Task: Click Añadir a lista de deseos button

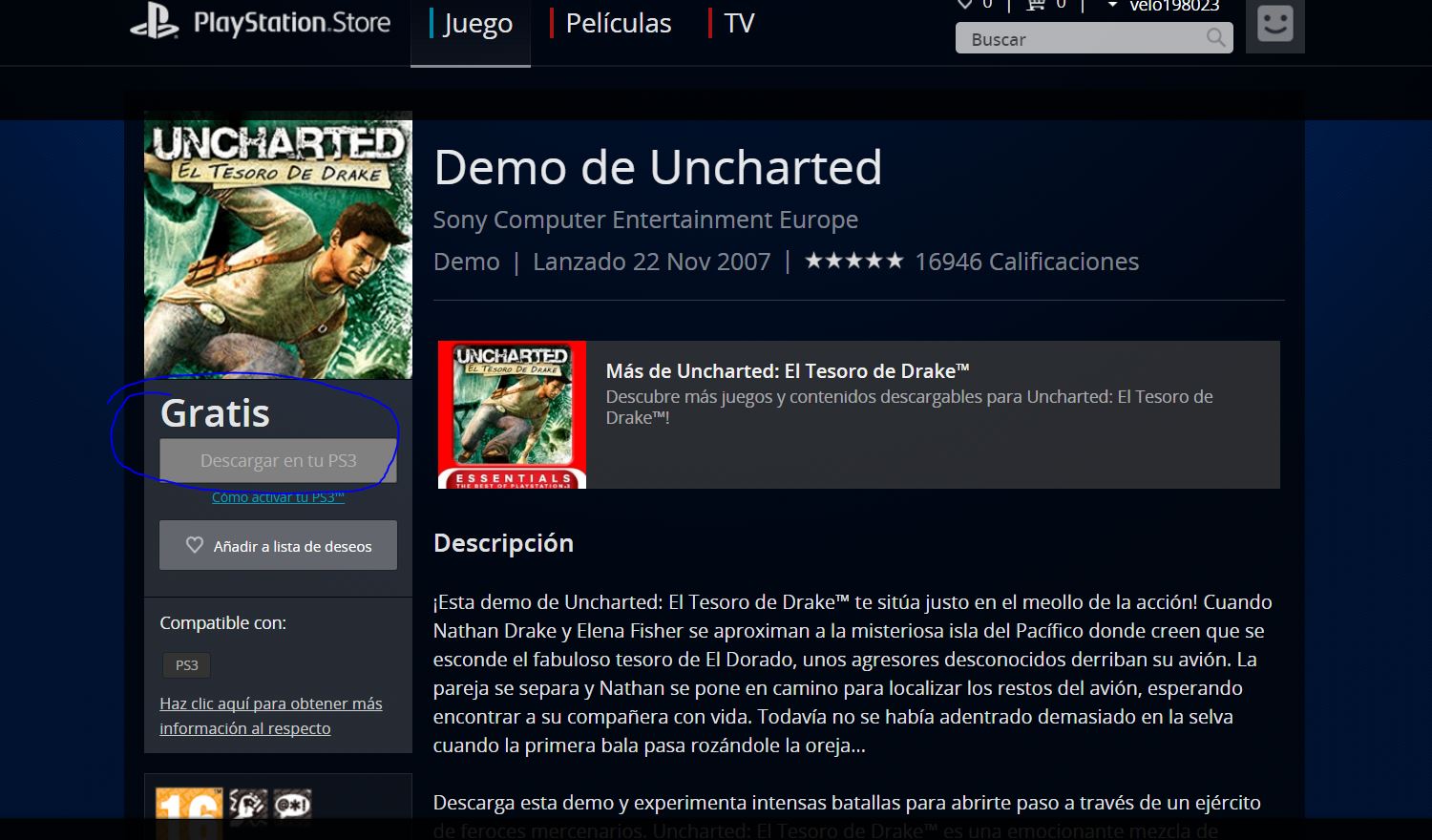Action: coord(278,545)
